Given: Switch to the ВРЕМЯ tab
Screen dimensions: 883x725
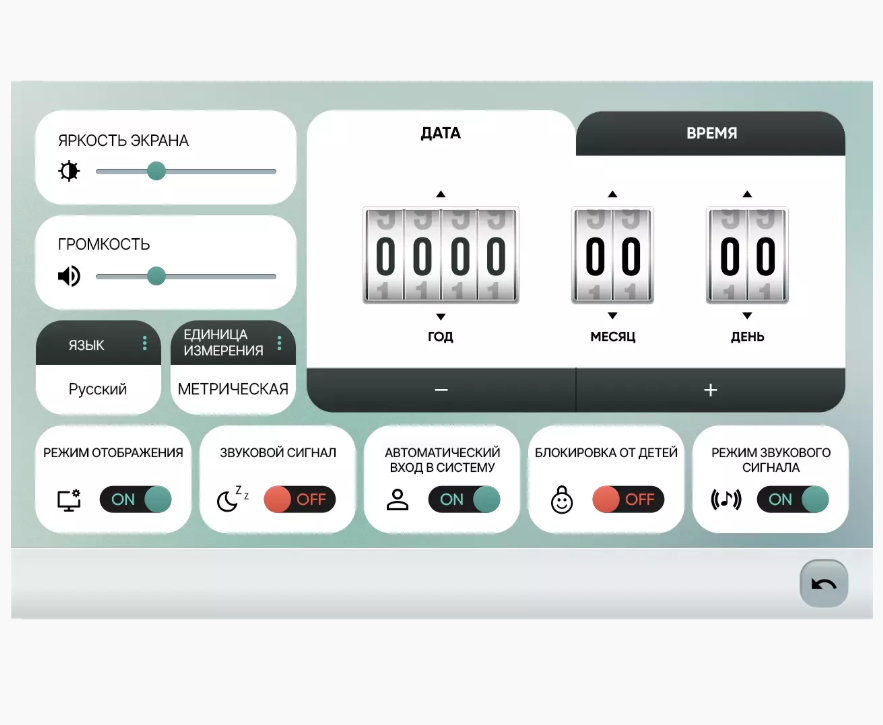Looking at the screenshot, I should click(x=711, y=133).
